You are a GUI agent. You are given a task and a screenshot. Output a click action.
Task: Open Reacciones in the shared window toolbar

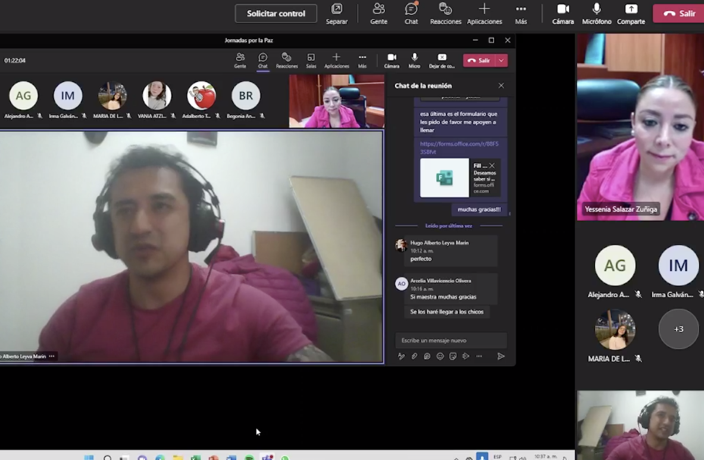(286, 61)
